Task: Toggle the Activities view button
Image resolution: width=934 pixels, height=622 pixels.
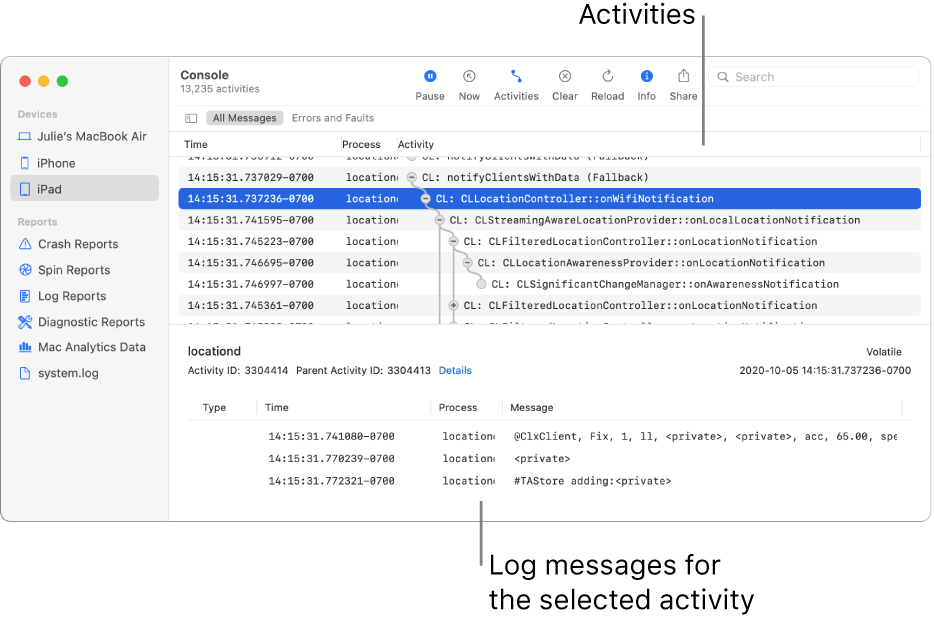Action: [x=516, y=85]
